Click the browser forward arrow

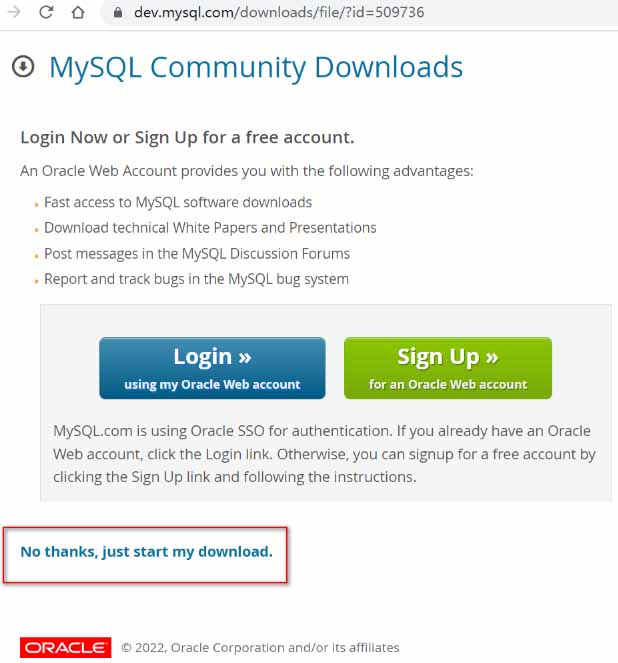coord(14,13)
